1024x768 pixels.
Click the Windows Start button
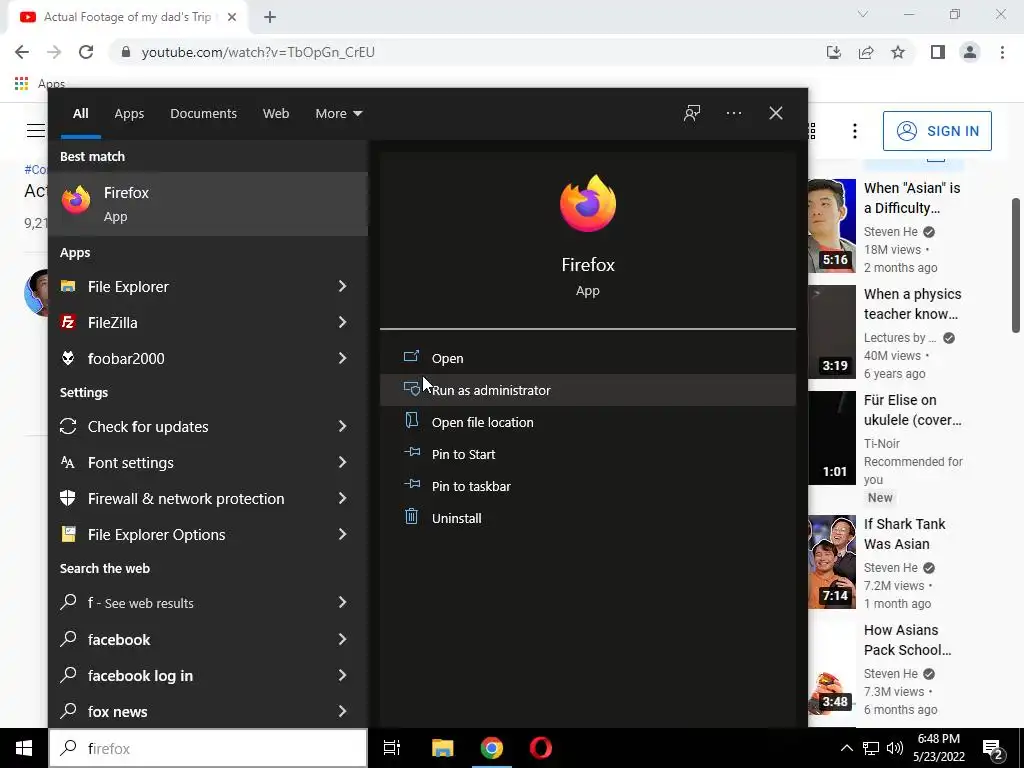point(24,748)
